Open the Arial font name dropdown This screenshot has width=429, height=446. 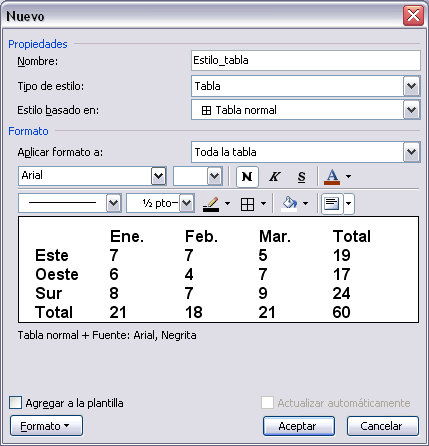click(x=158, y=176)
